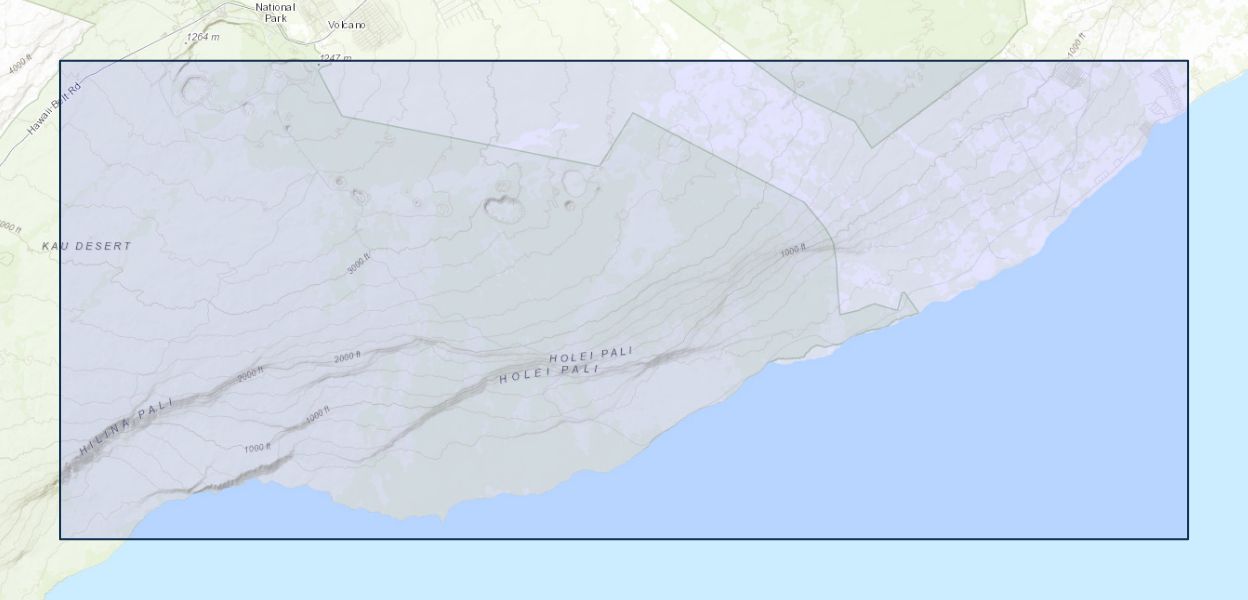Click the "1000 ft" label nearest Holei Pali
1248x600 pixels.
point(793,252)
